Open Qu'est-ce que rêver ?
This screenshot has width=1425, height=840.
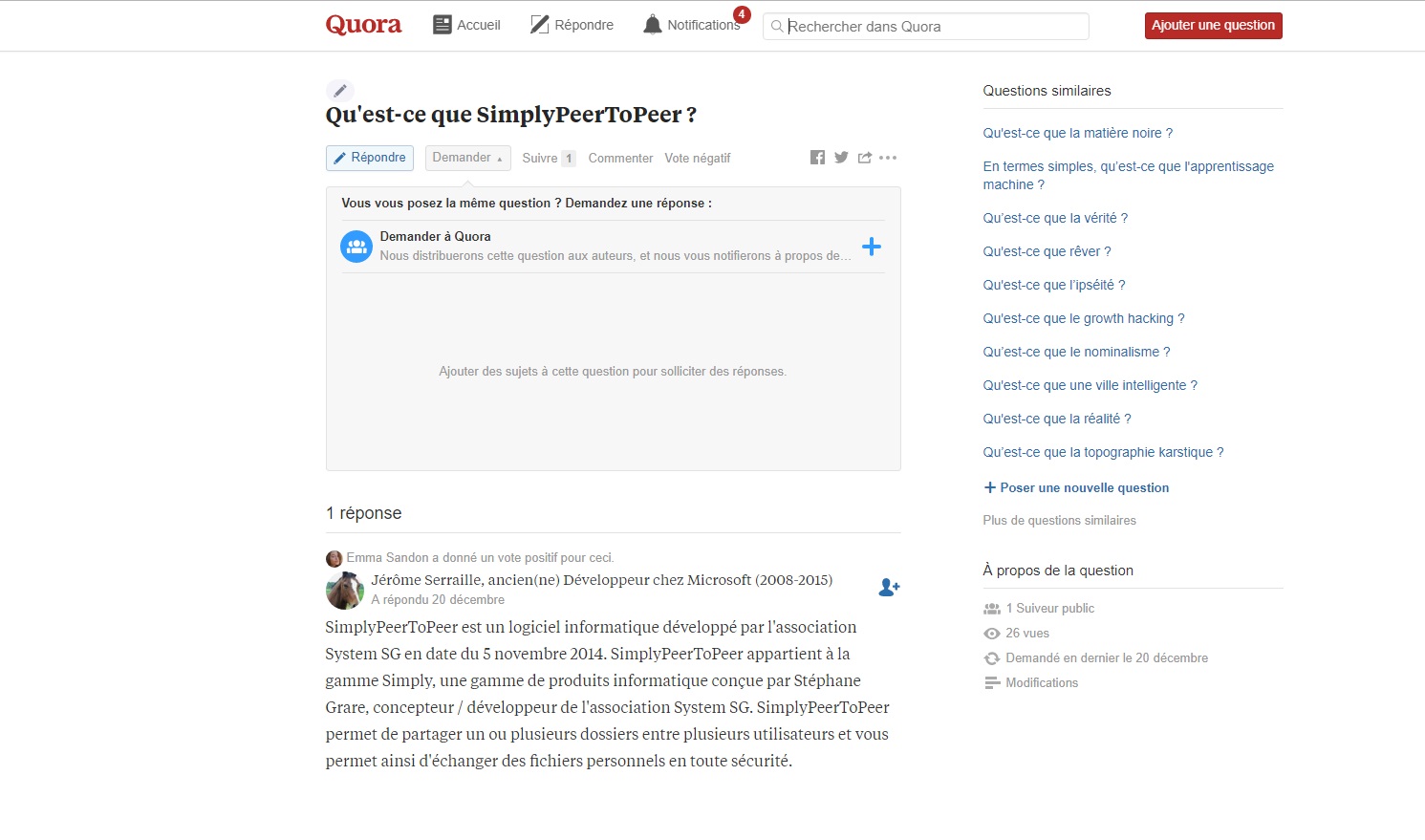point(1047,251)
